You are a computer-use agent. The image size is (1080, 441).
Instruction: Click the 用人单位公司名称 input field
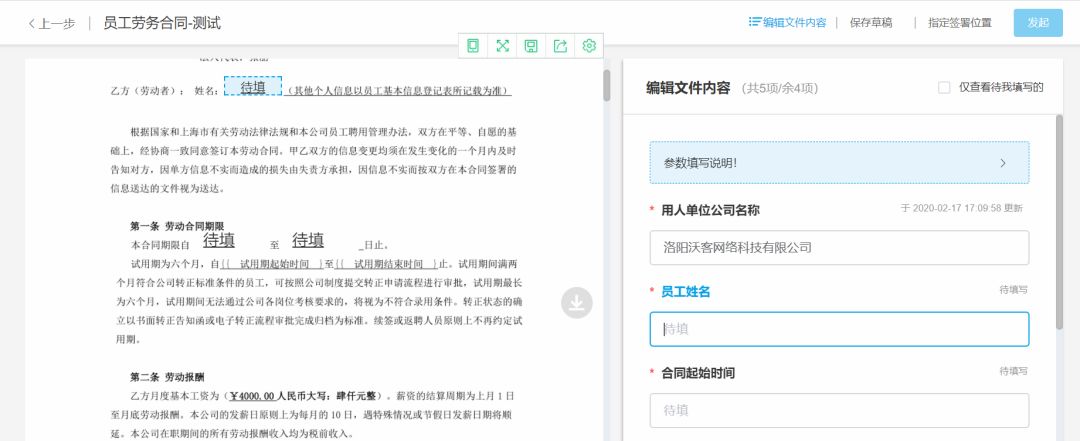838,247
